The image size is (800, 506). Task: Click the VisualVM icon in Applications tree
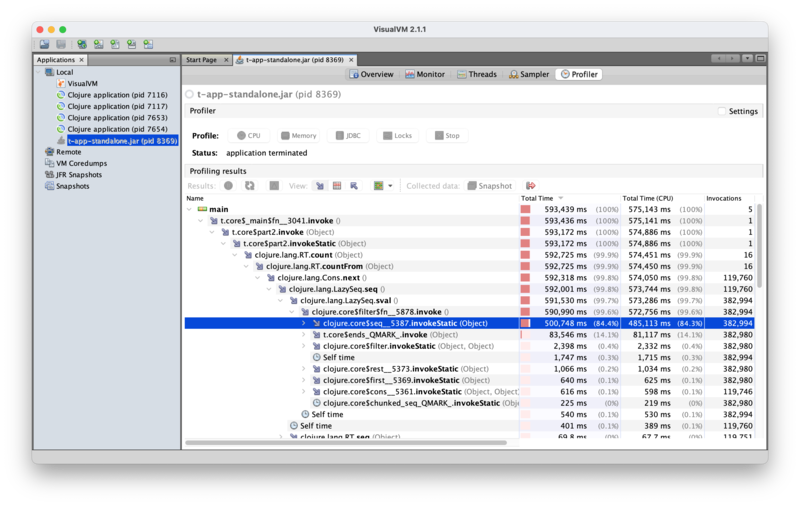61,83
